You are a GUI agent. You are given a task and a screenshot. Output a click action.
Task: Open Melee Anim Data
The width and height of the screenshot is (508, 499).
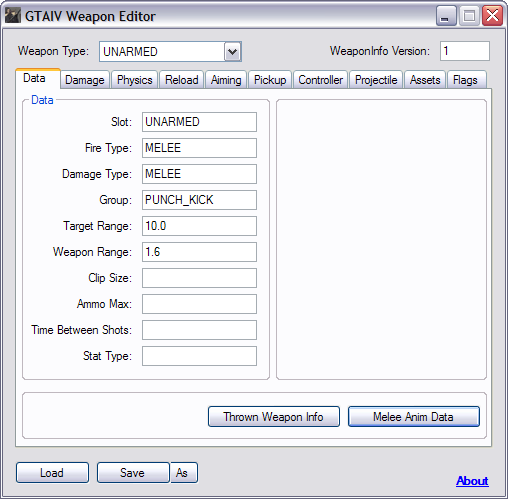pyautogui.click(x=414, y=416)
